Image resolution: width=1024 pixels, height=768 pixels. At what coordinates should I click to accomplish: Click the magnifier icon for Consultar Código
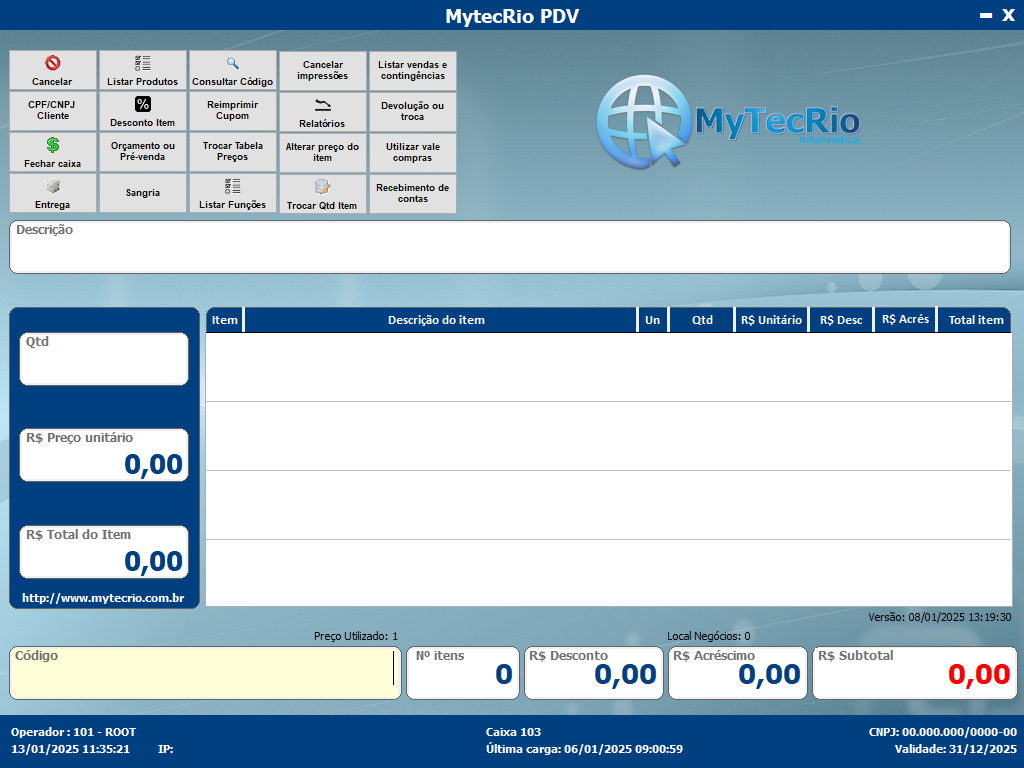coord(232,62)
